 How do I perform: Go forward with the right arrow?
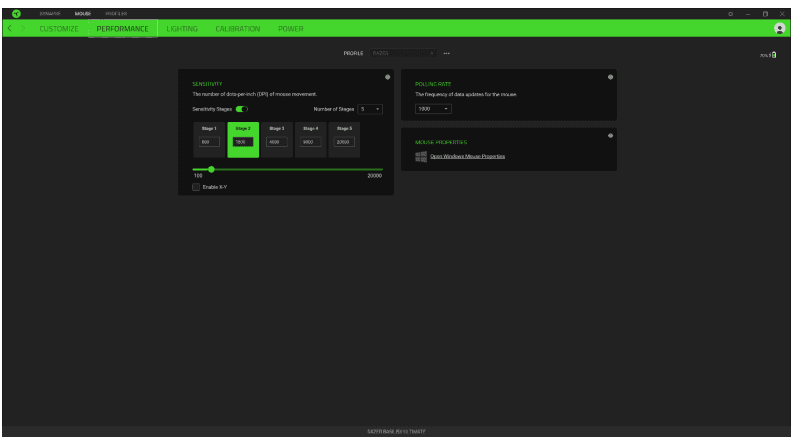(23, 28)
